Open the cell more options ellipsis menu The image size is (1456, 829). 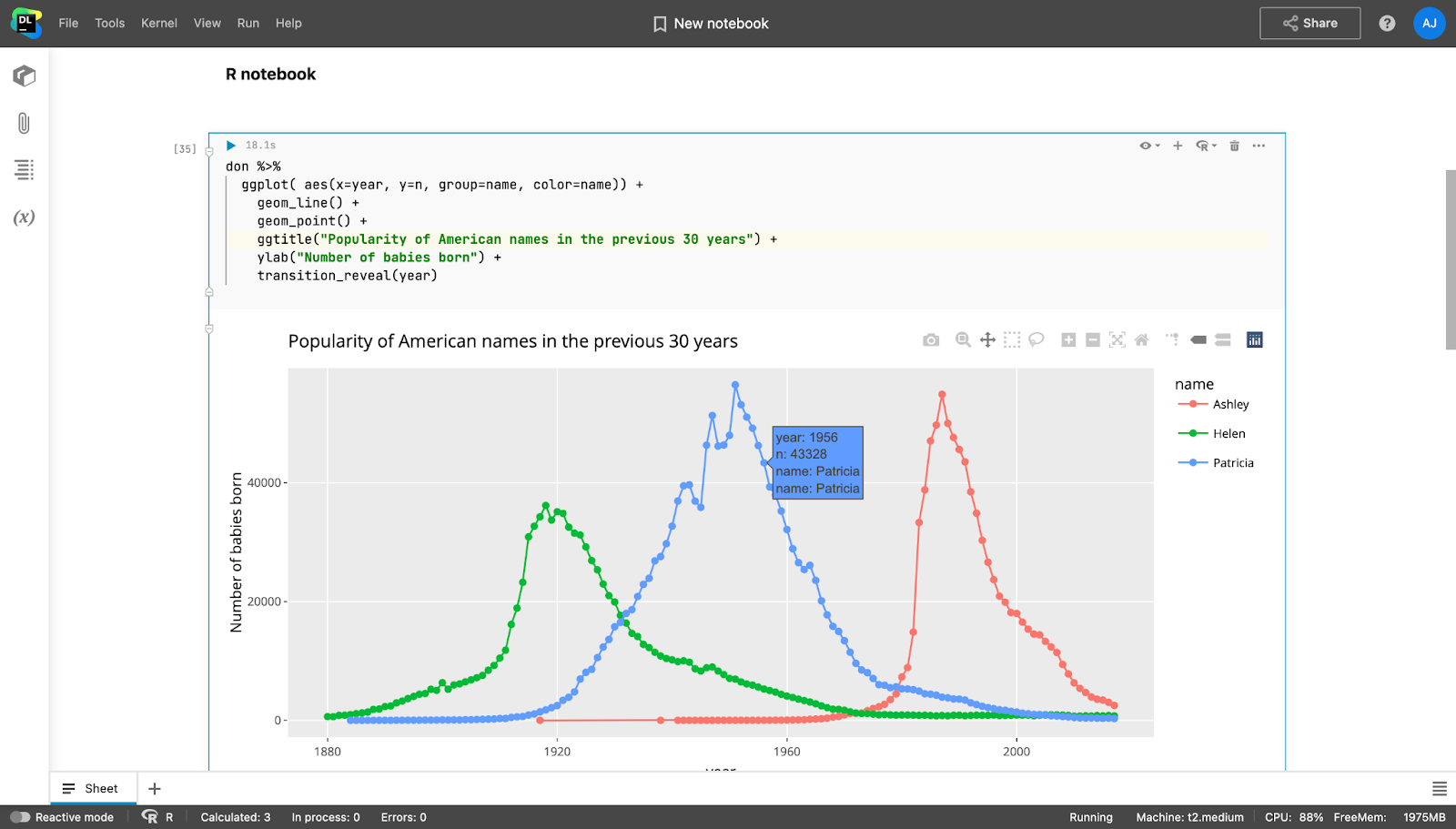pos(1259,146)
